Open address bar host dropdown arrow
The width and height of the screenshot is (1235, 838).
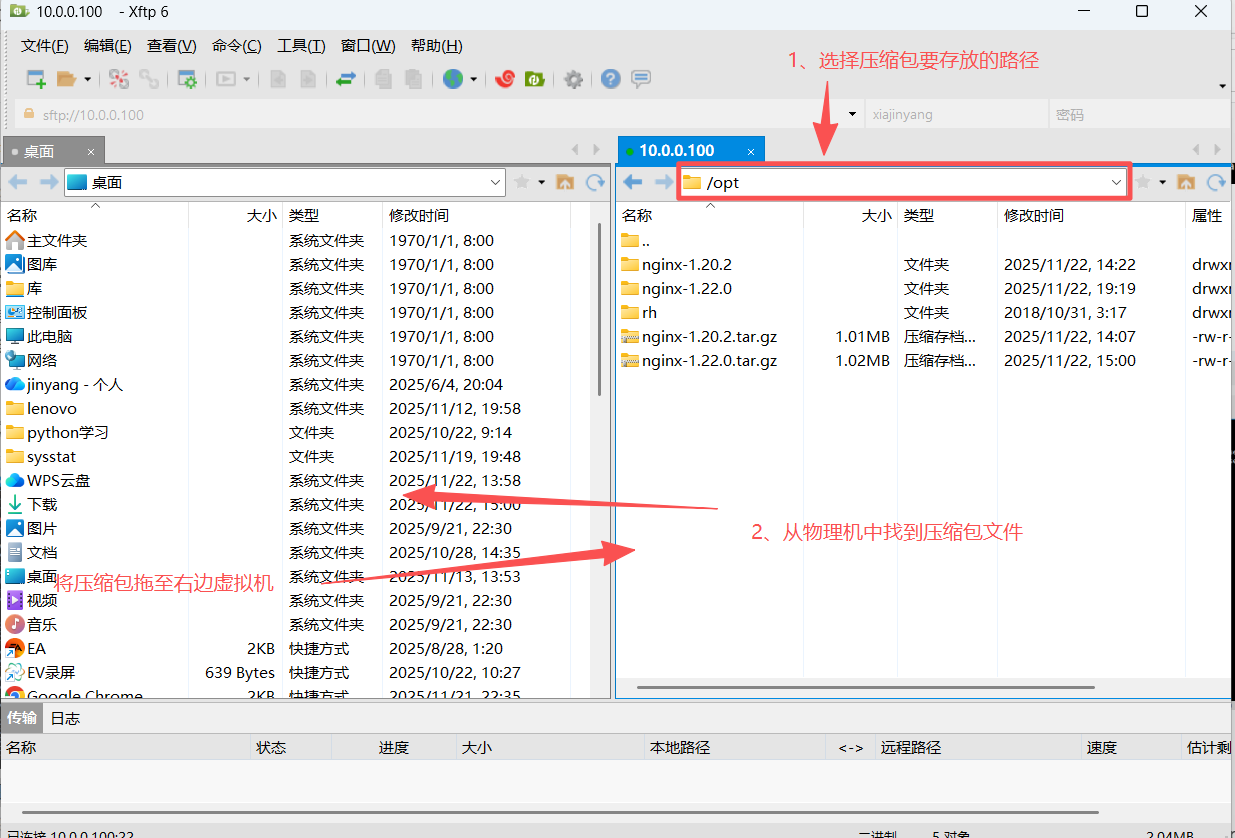852,114
